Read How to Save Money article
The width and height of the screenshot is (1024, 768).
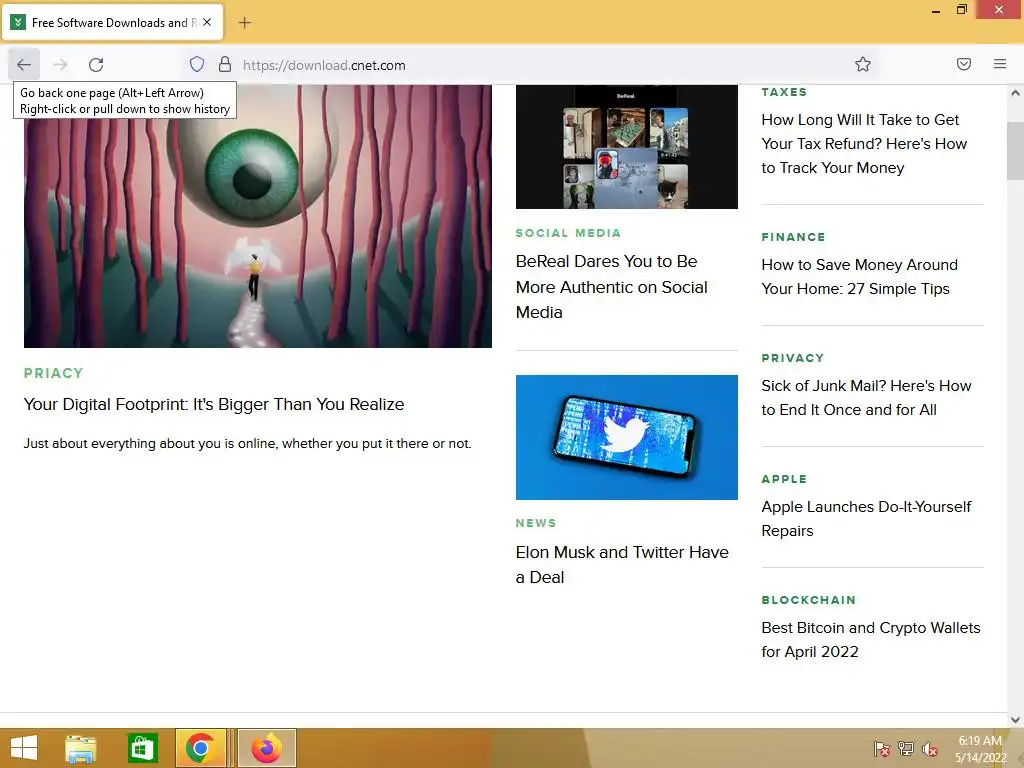click(859, 277)
